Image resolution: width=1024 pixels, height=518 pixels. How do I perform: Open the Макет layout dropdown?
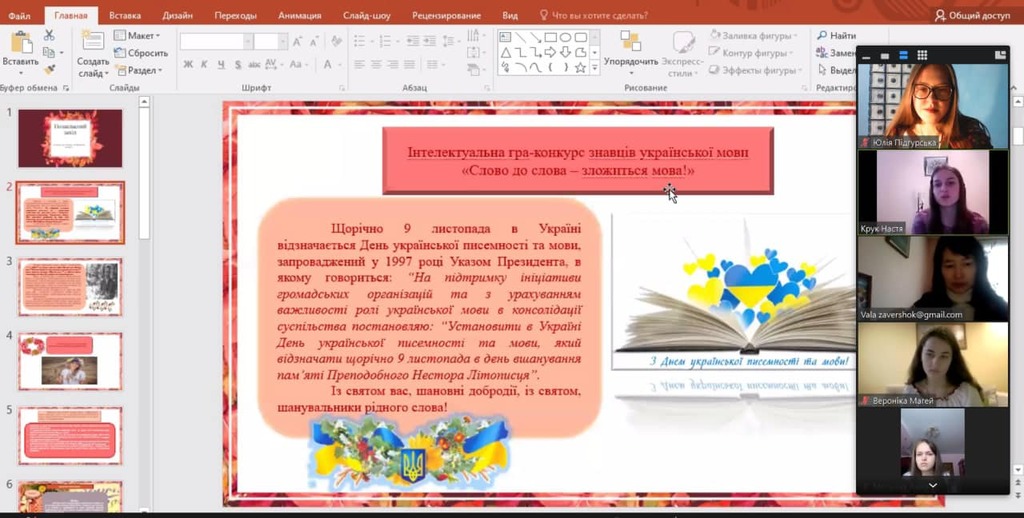click(137, 35)
